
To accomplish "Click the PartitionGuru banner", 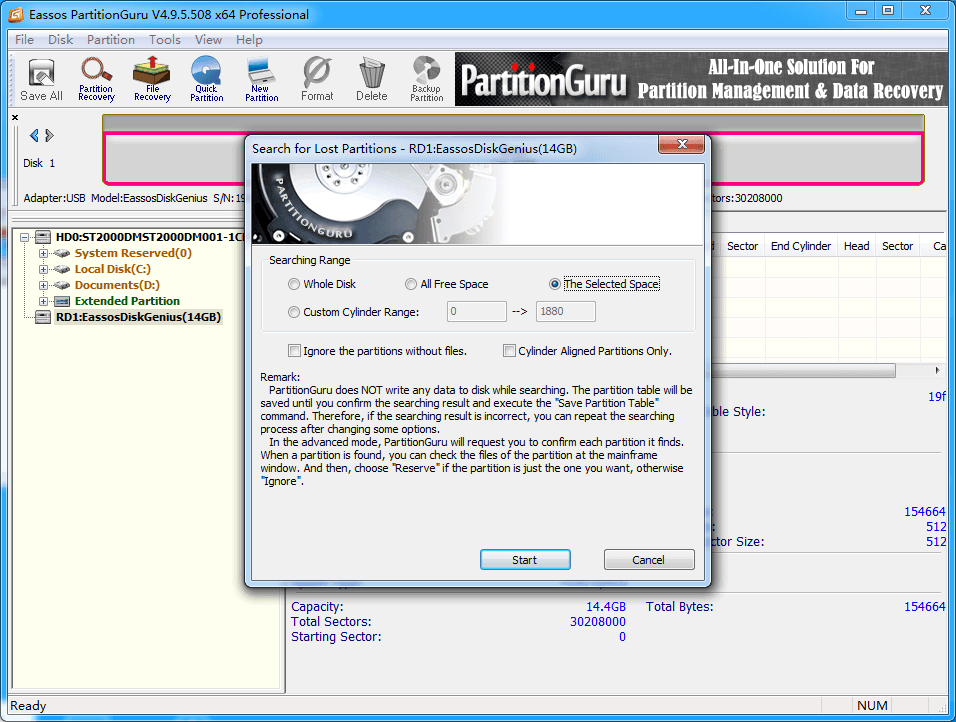I will (x=701, y=79).
